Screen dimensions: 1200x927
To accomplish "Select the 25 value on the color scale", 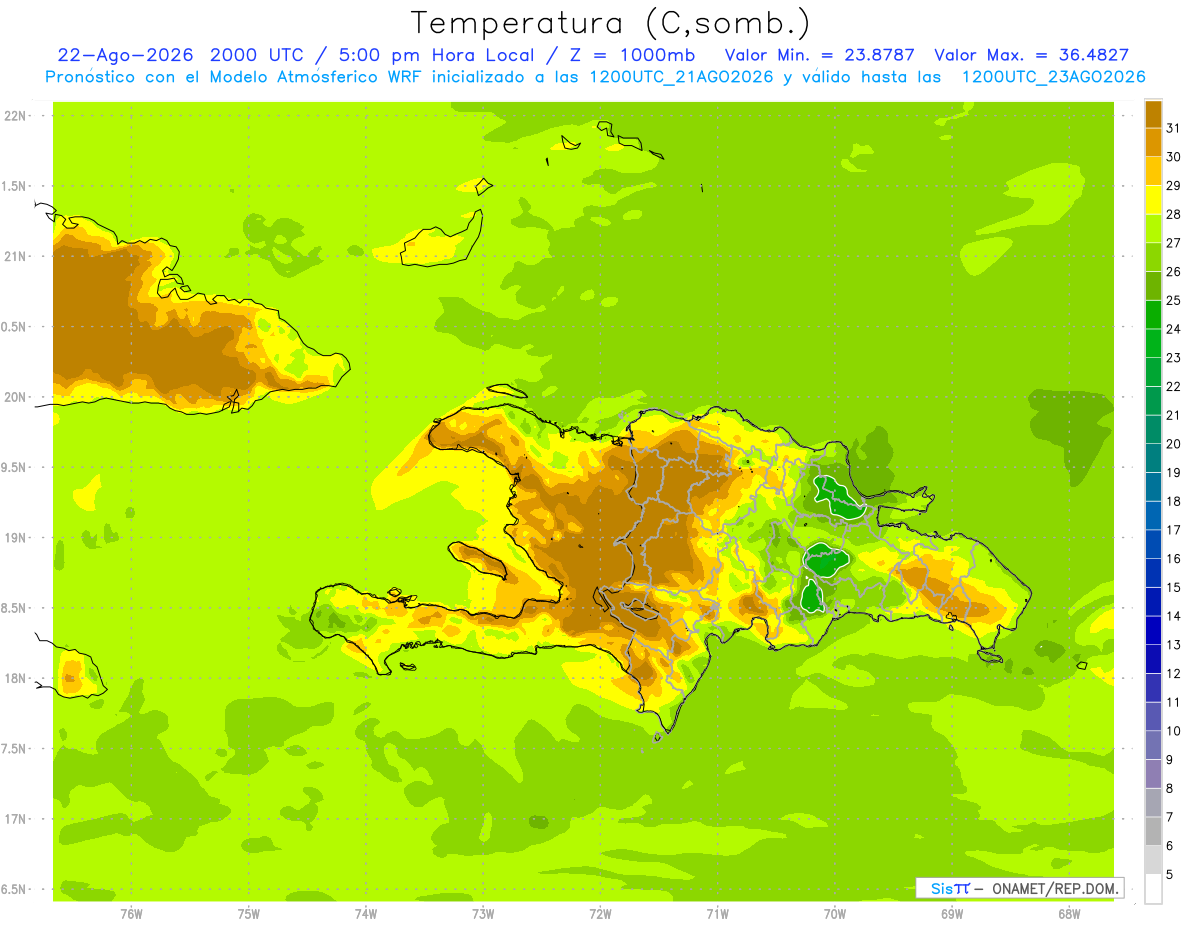I will click(x=1173, y=300).
